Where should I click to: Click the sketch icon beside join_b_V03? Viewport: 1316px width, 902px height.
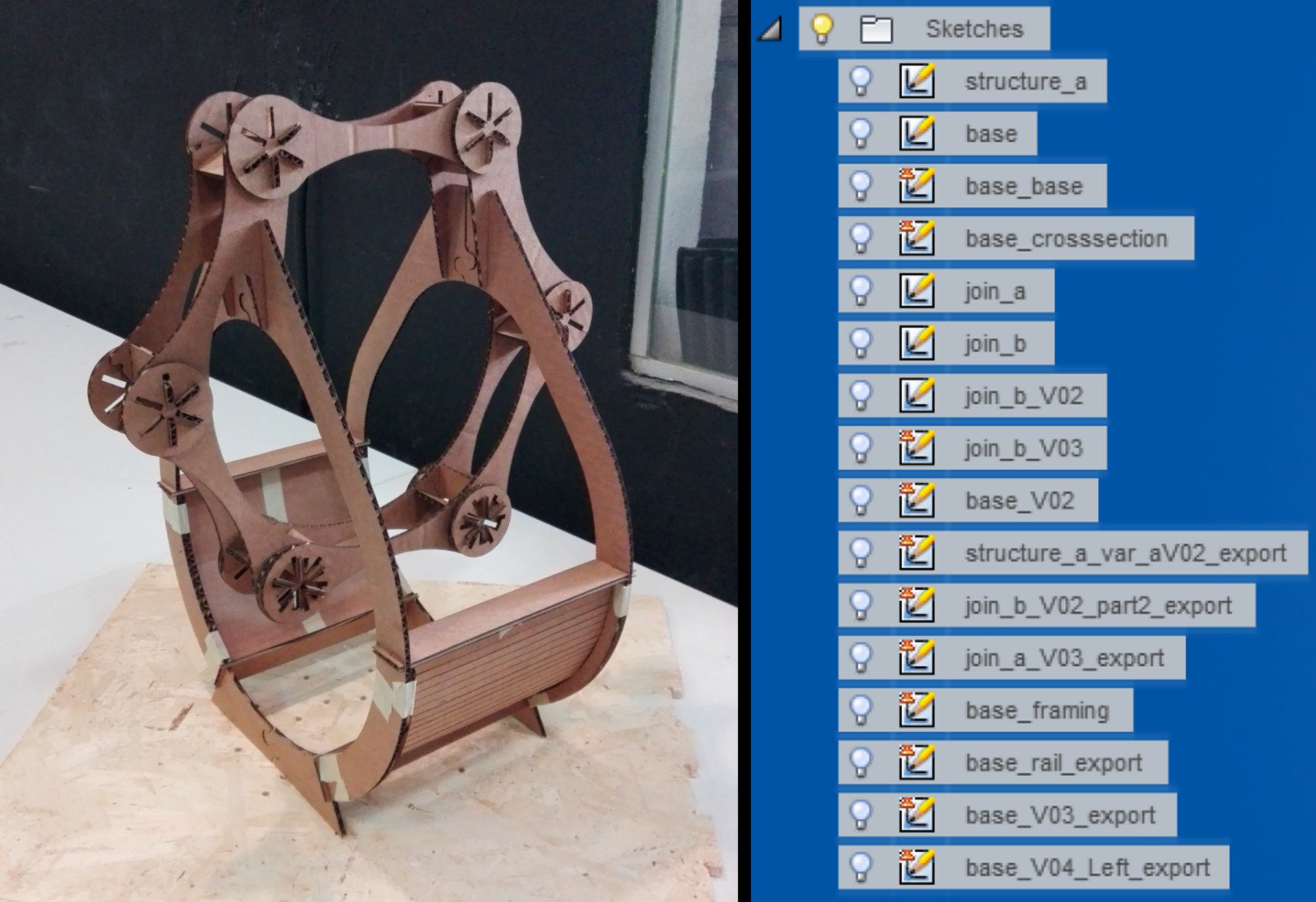click(x=917, y=448)
